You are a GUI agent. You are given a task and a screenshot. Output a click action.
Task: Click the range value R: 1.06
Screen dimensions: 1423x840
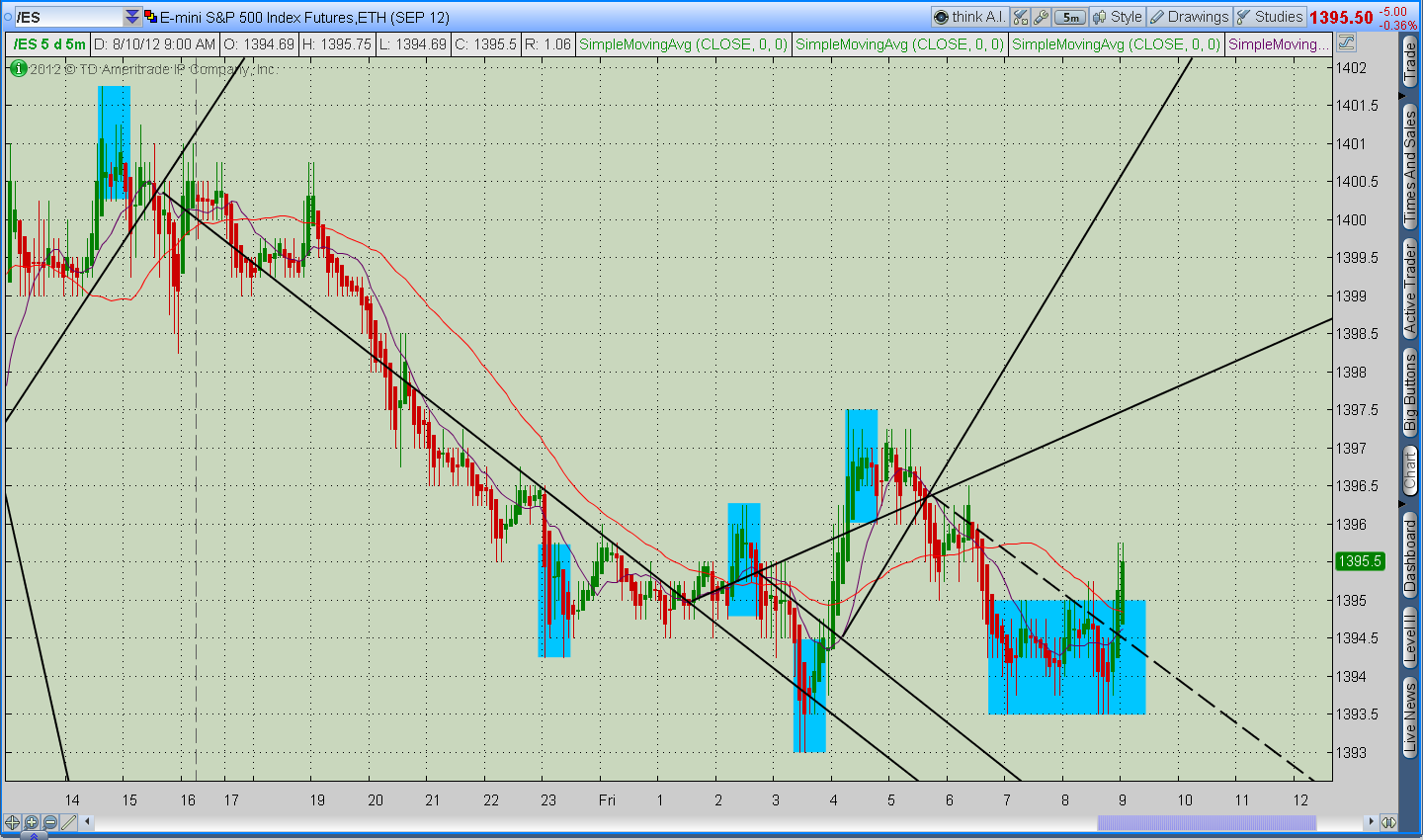pyautogui.click(x=547, y=44)
